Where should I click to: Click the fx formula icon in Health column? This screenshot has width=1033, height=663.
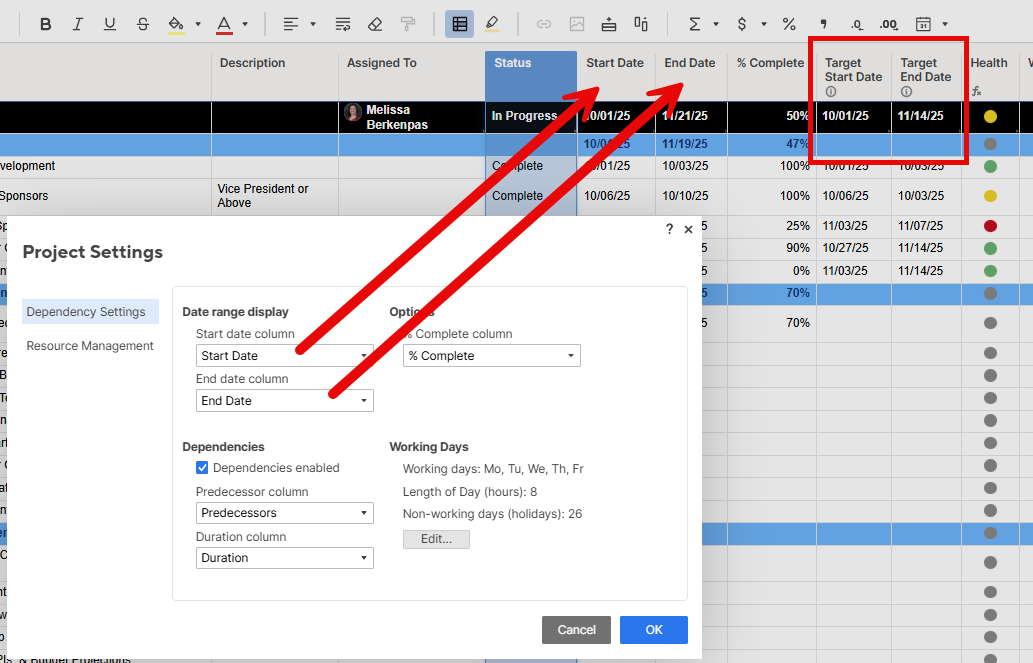point(976,91)
